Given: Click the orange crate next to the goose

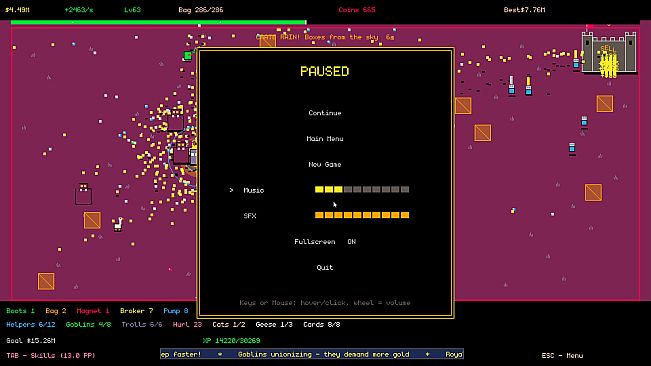Looking at the screenshot, I should point(92,220).
